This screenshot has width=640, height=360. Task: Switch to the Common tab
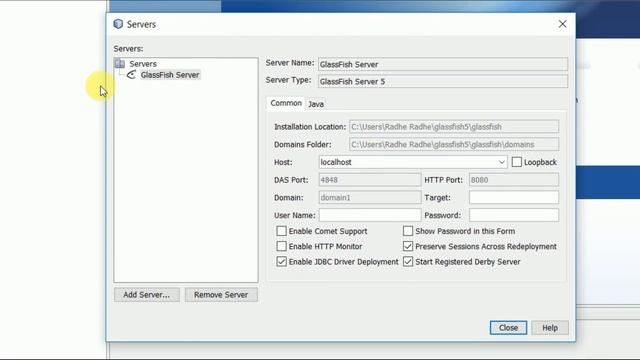286,103
